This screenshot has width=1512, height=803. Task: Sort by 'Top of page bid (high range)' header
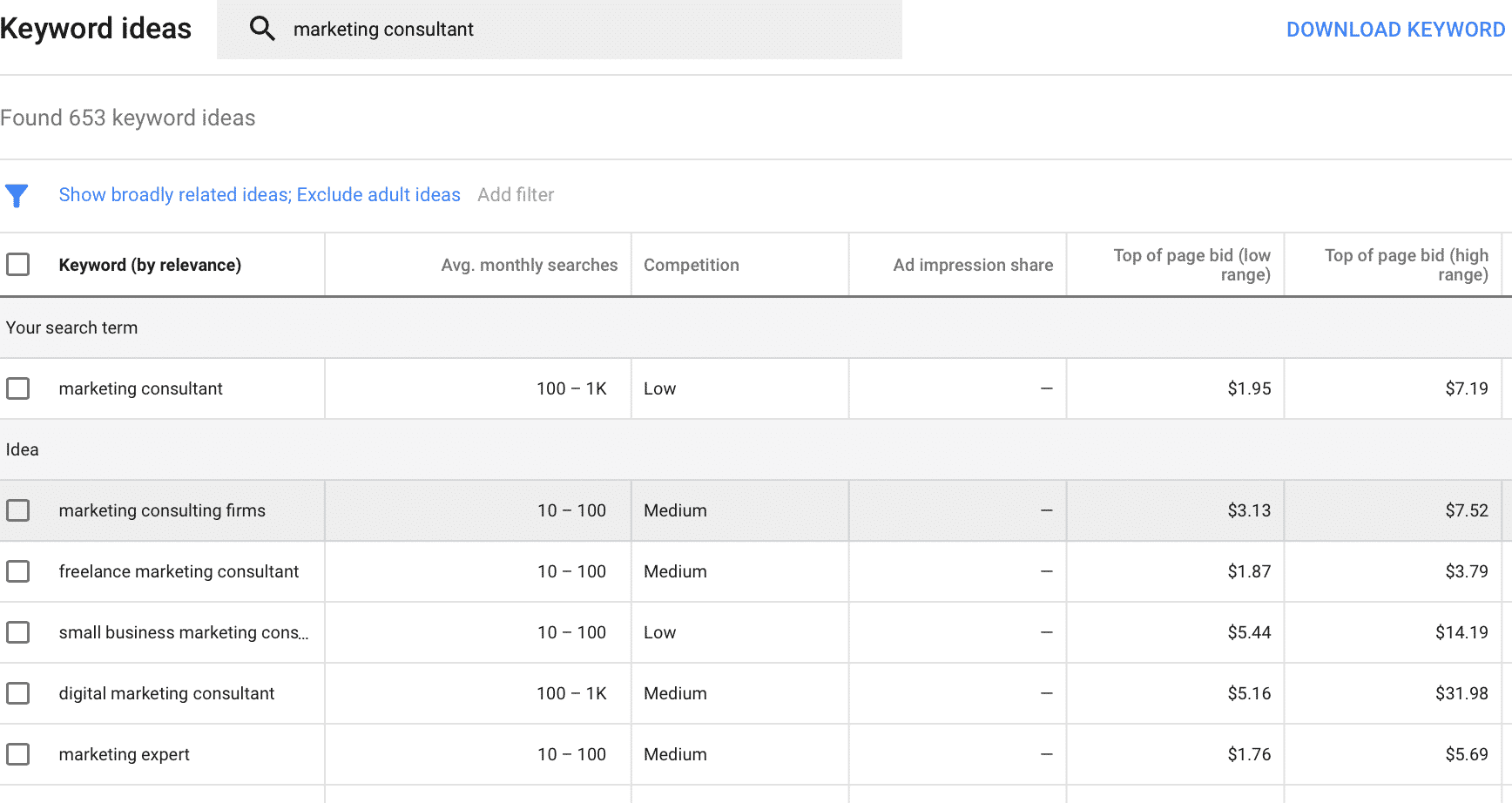(1407, 265)
